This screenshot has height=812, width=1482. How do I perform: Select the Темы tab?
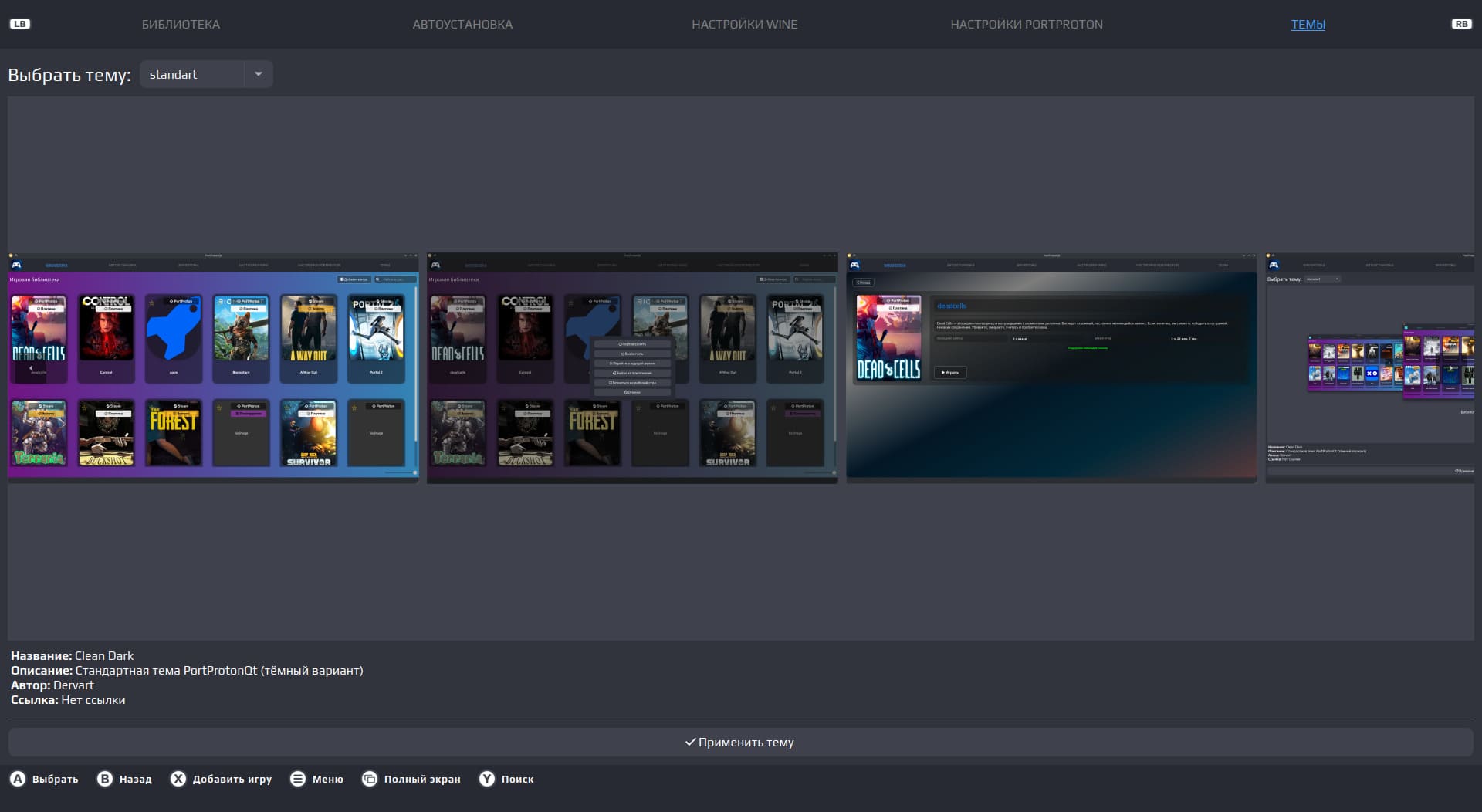1308,25
